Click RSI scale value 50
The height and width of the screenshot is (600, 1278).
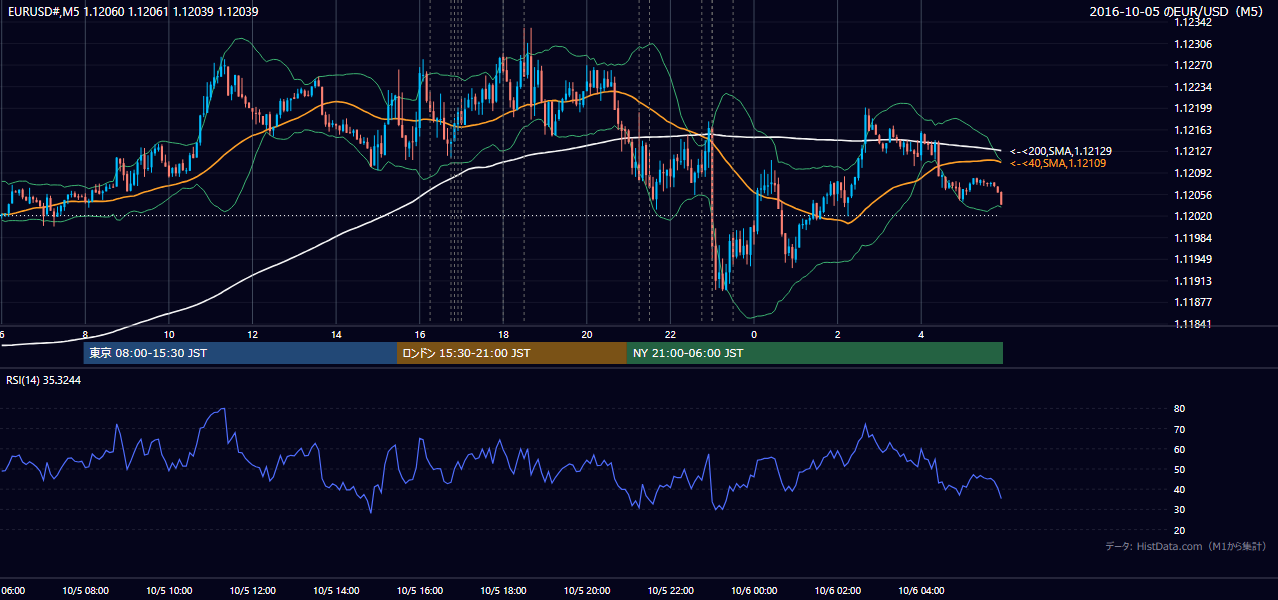click(1180, 469)
